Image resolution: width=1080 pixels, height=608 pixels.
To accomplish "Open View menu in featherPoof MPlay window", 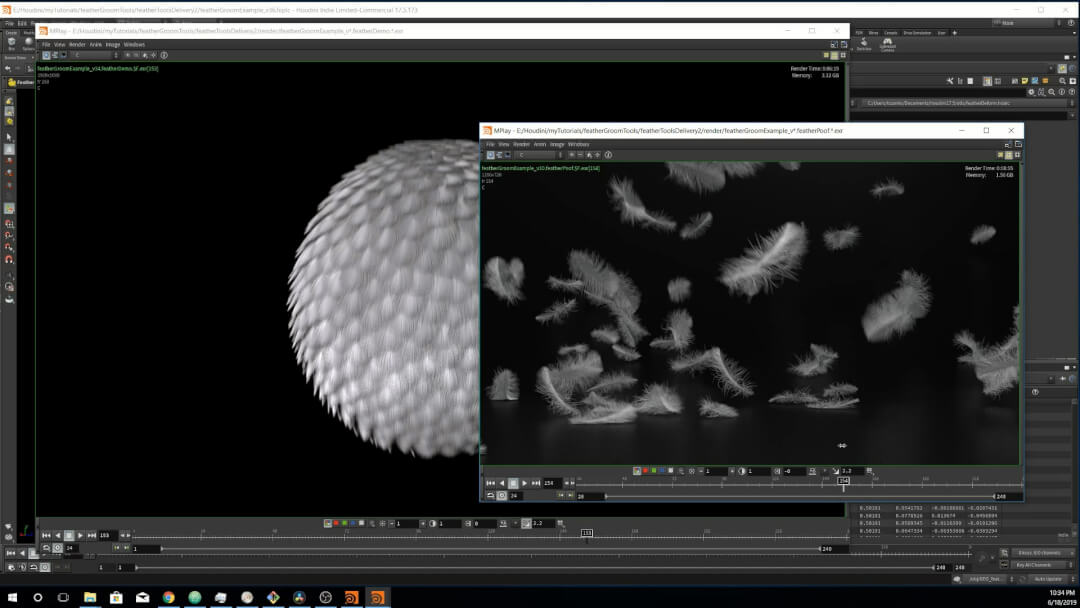I will (504, 145).
